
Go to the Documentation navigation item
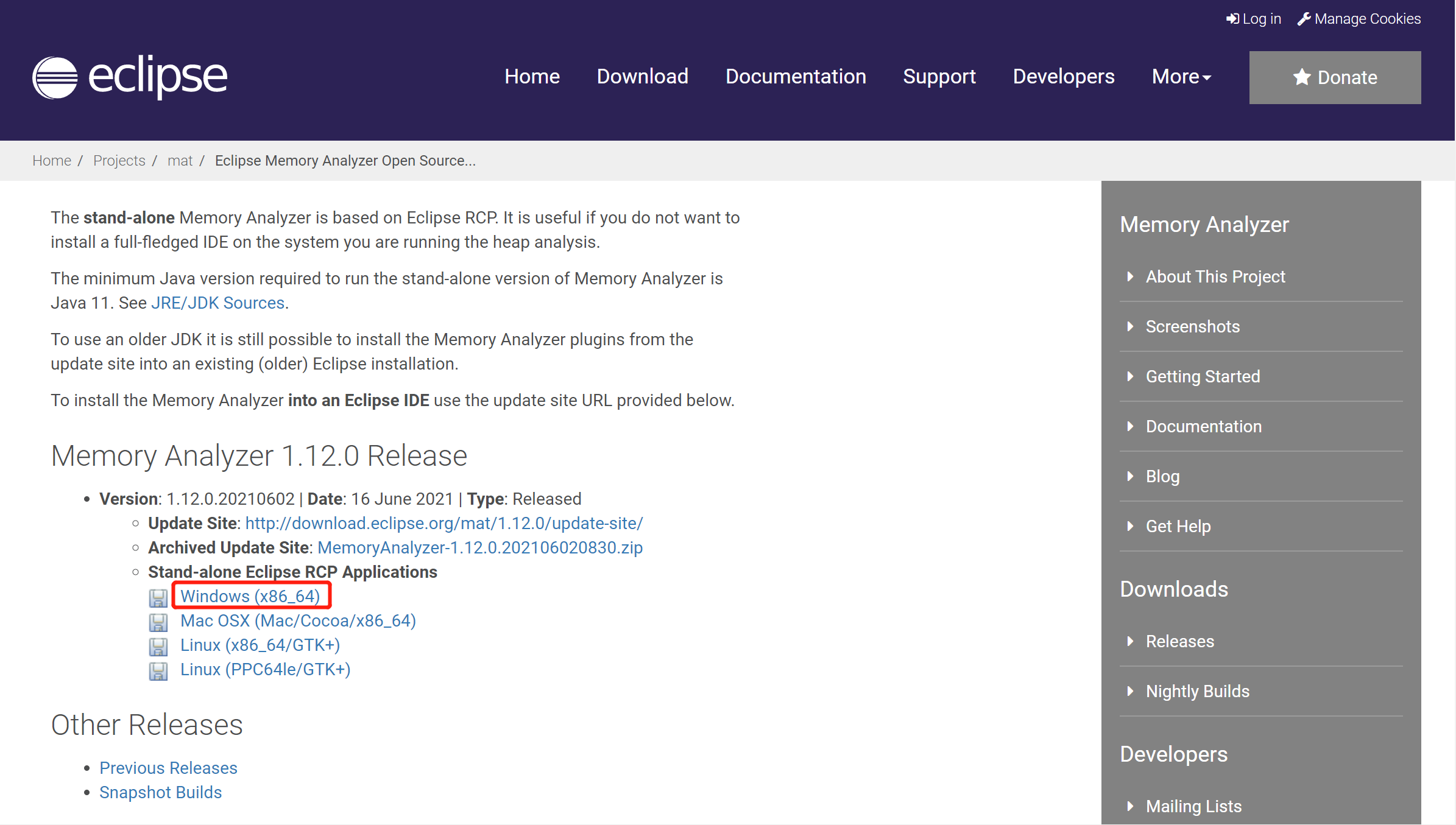click(795, 77)
